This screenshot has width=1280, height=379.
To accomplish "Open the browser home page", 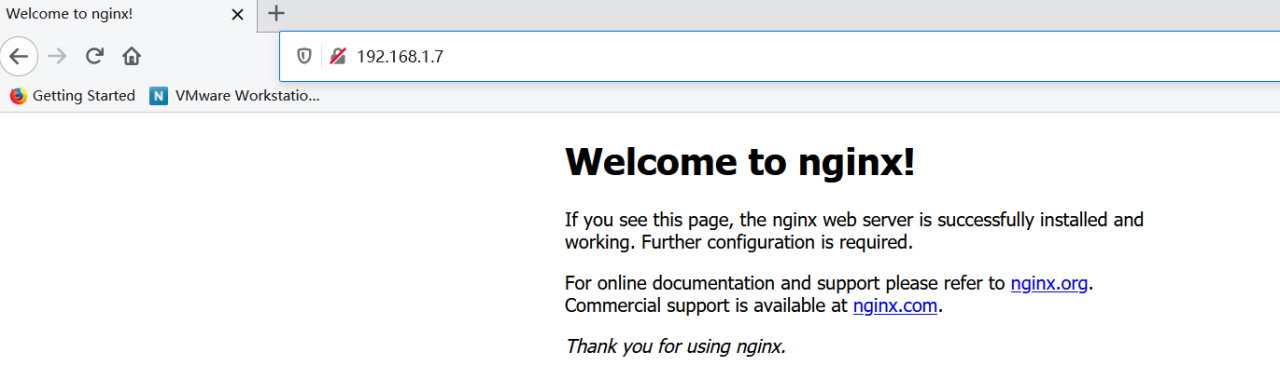I will (131, 56).
